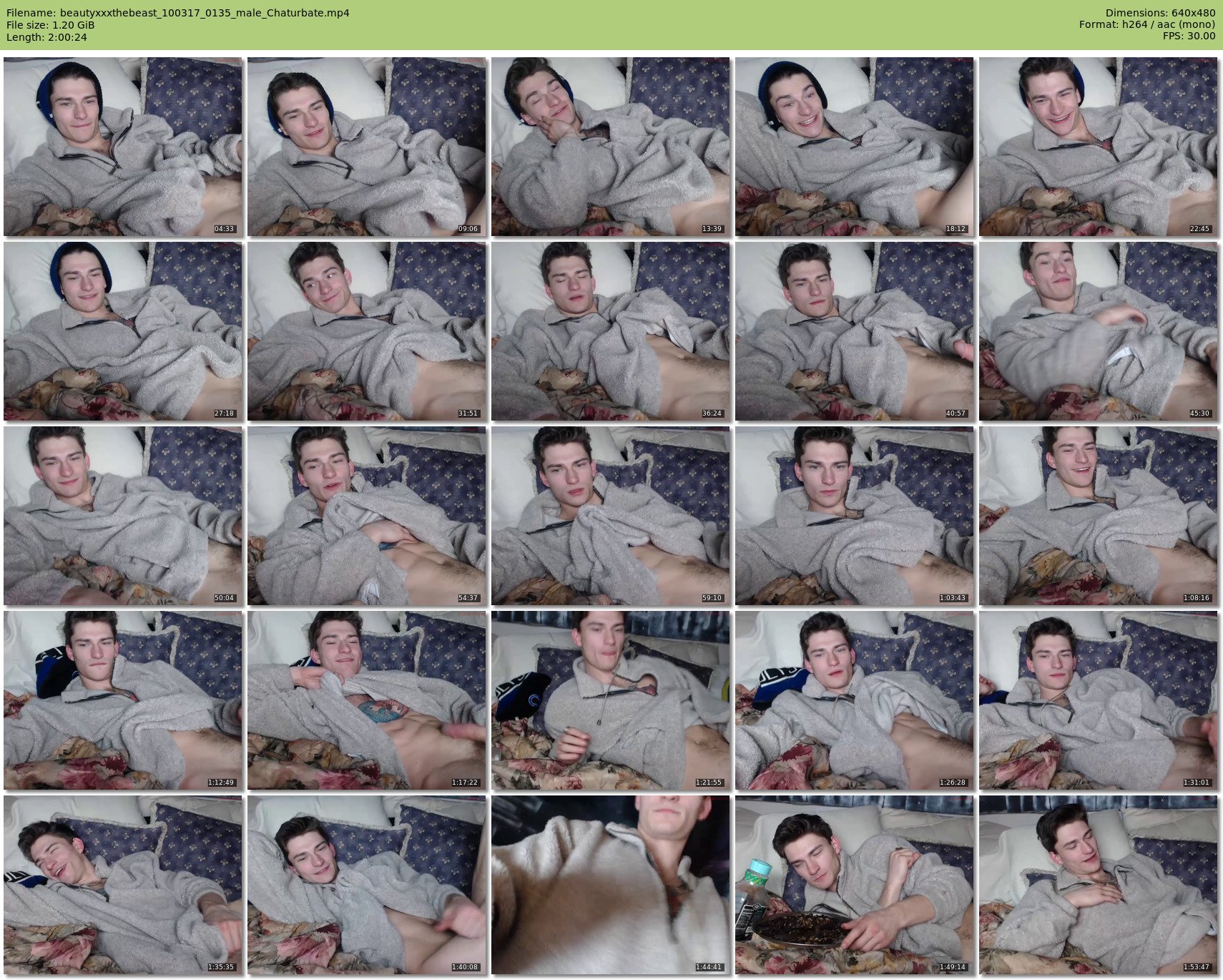Pick the frame labeled 1:49:14

854,885
